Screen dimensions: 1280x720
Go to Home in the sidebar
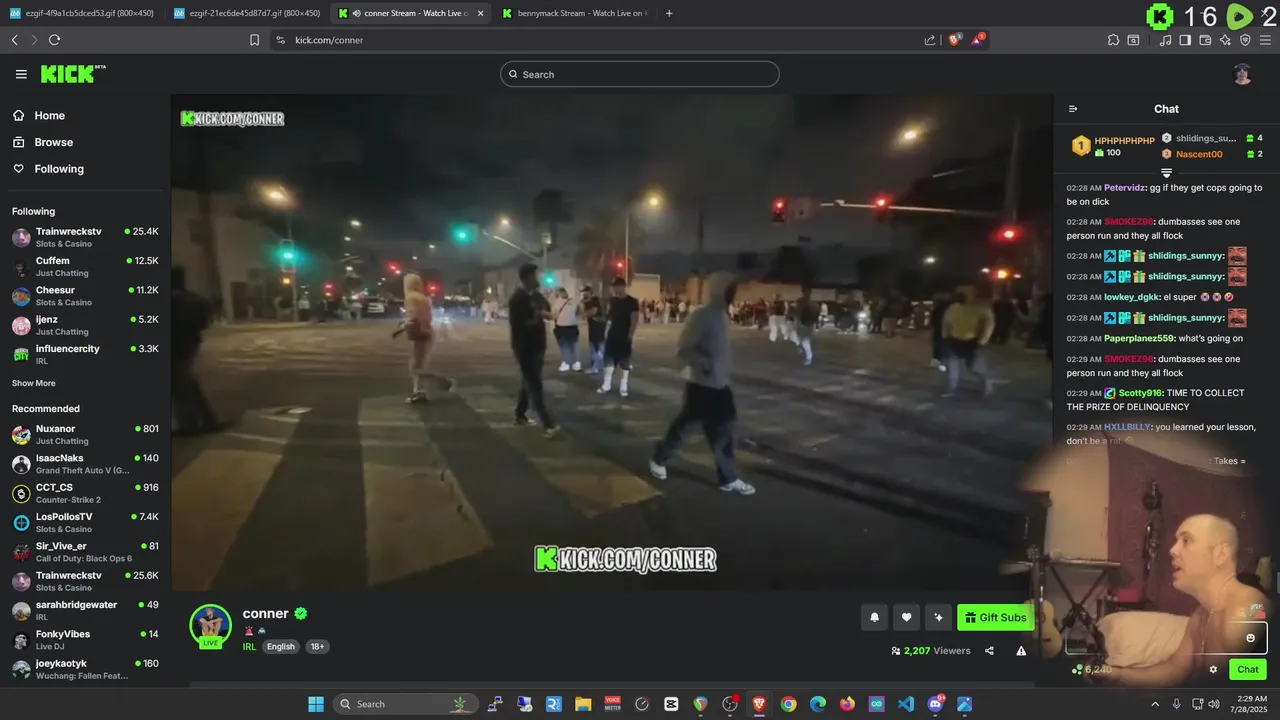click(x=85, y=115)
